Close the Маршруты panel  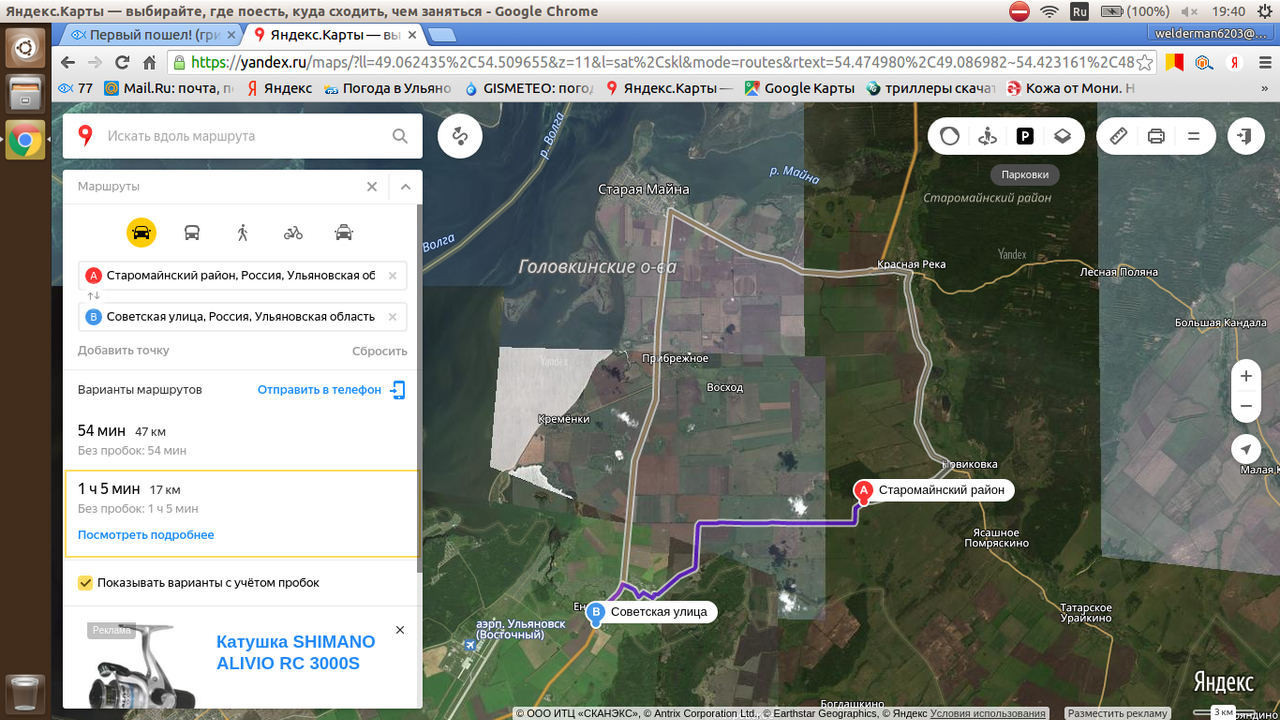pyautogui.click(x=372, y=187)
